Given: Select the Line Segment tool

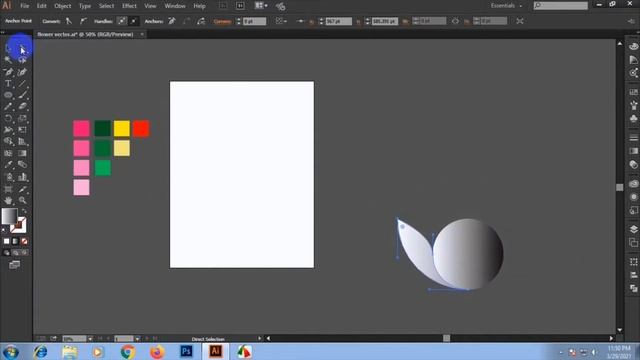Looking at the screenshot, I should tap(22, 83).
